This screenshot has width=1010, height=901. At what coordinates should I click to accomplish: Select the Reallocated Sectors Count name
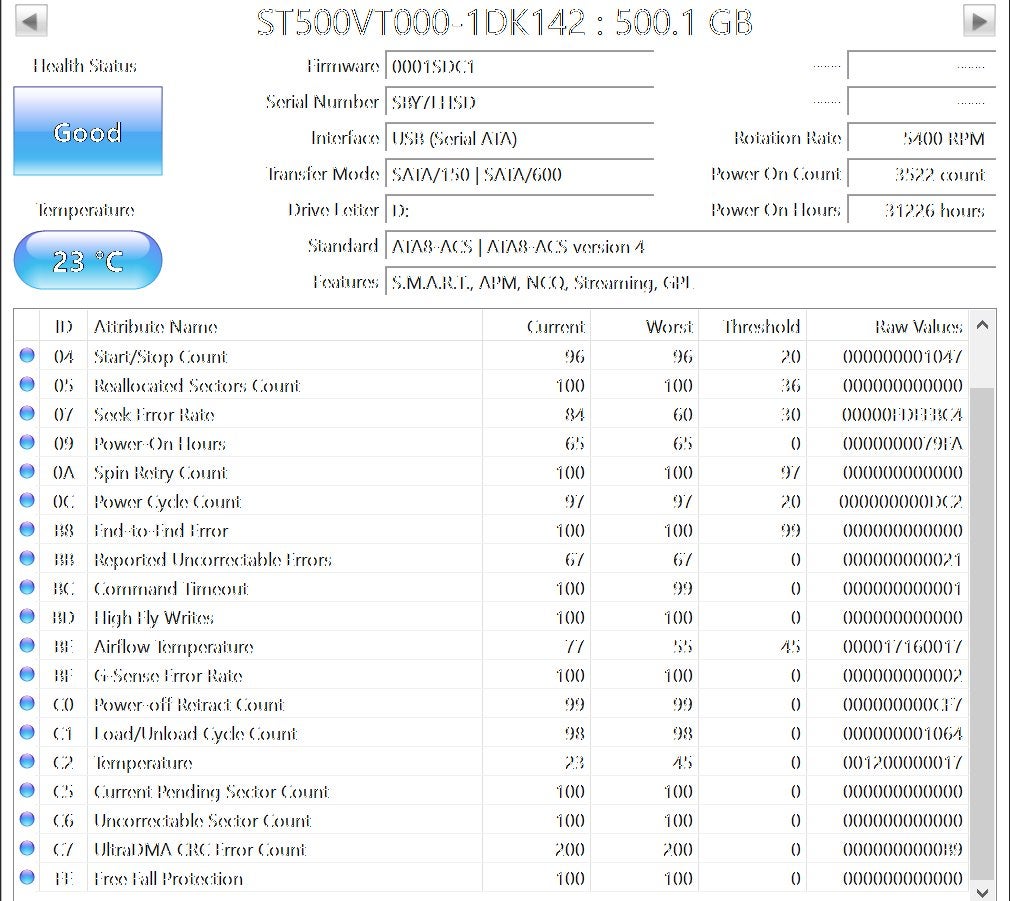click(197, 386)
